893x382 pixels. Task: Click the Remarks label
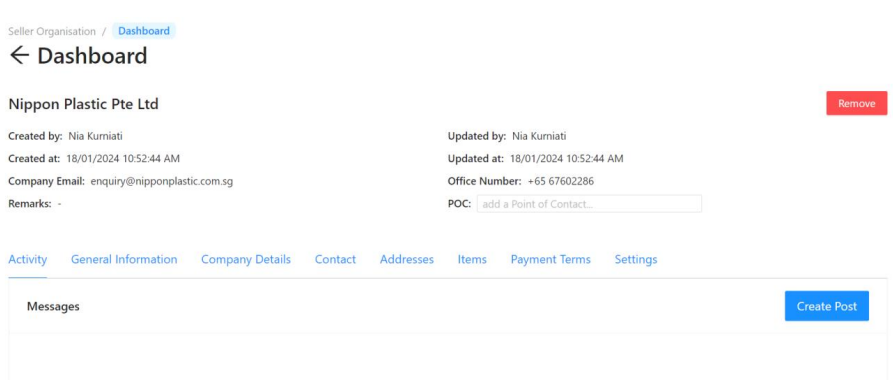coord(30,204)
